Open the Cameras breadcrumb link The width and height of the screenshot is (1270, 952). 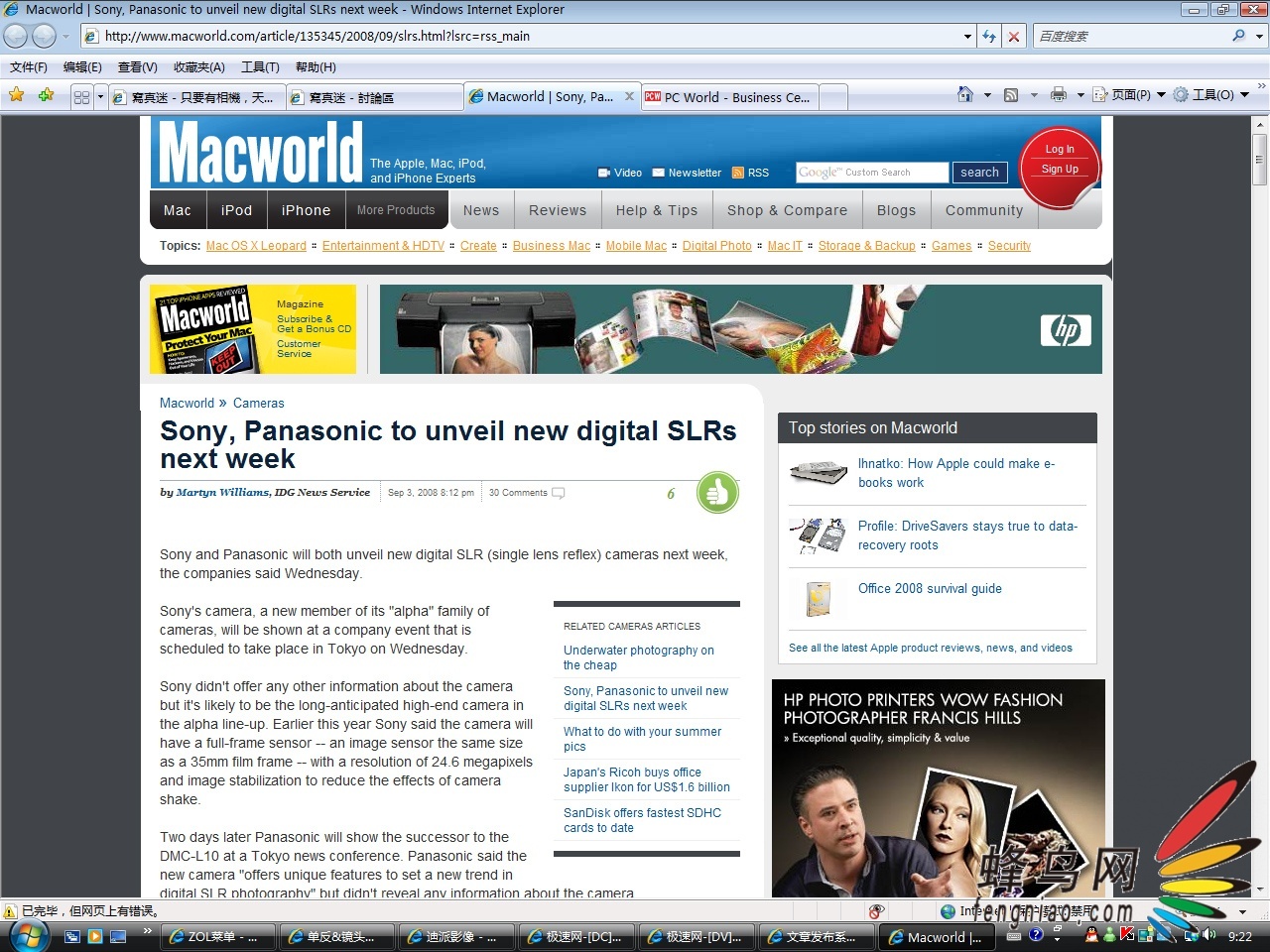(x=258, y=404)
